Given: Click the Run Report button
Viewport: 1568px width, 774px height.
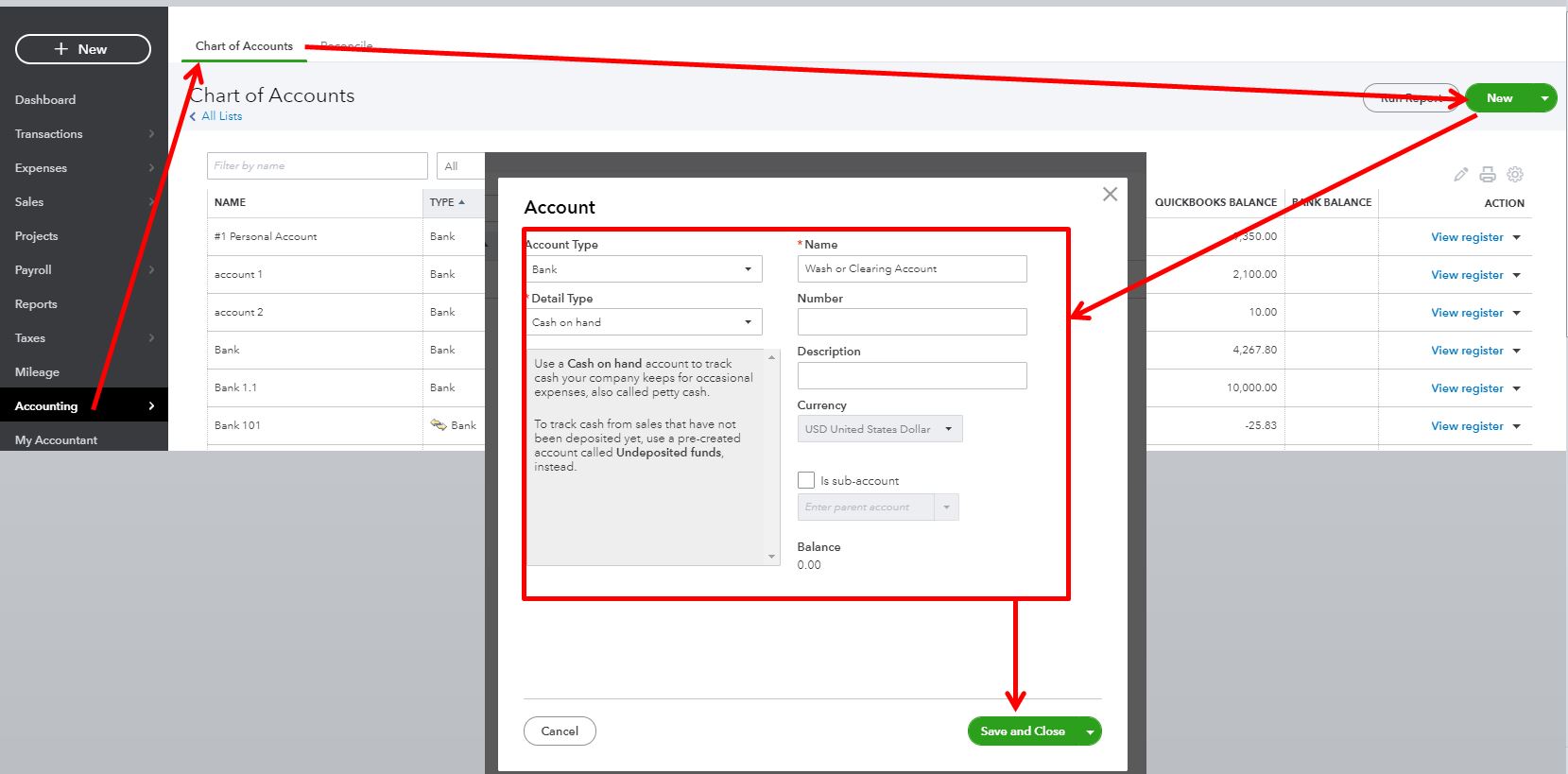Looking at the screenshot, I should [1411, 98].
